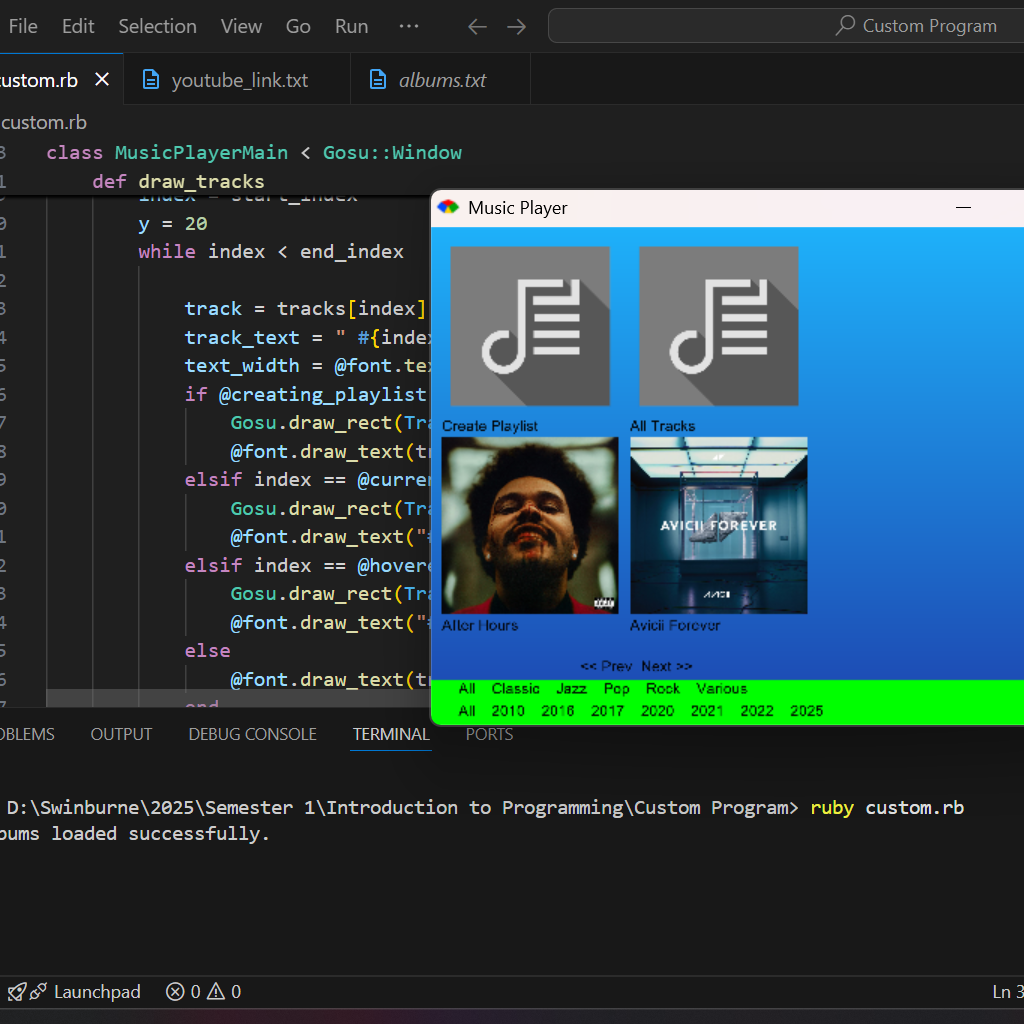Click the else keyword line in editor
This screenshot has width=1024, height=1024.
[x=208, y=651]
